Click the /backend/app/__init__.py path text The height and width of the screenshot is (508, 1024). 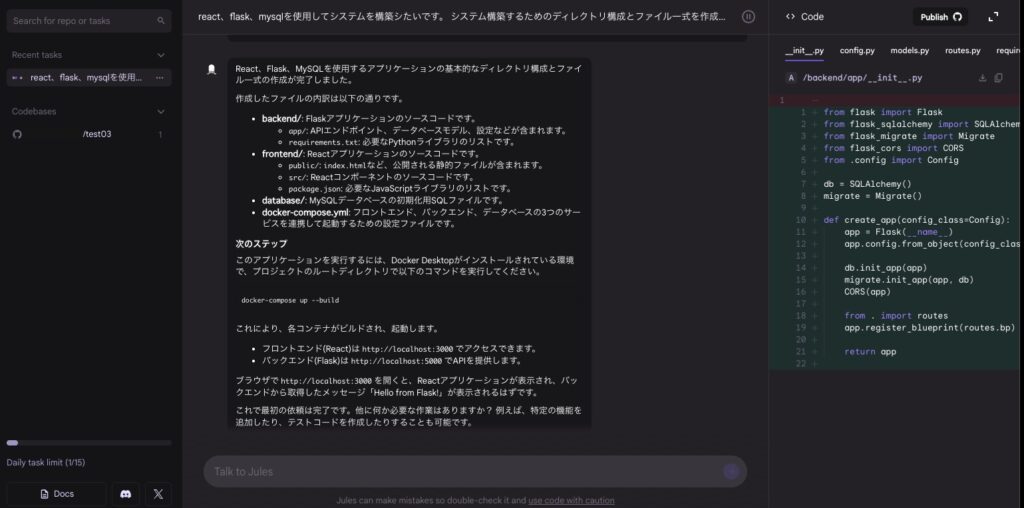pos(862,78)
